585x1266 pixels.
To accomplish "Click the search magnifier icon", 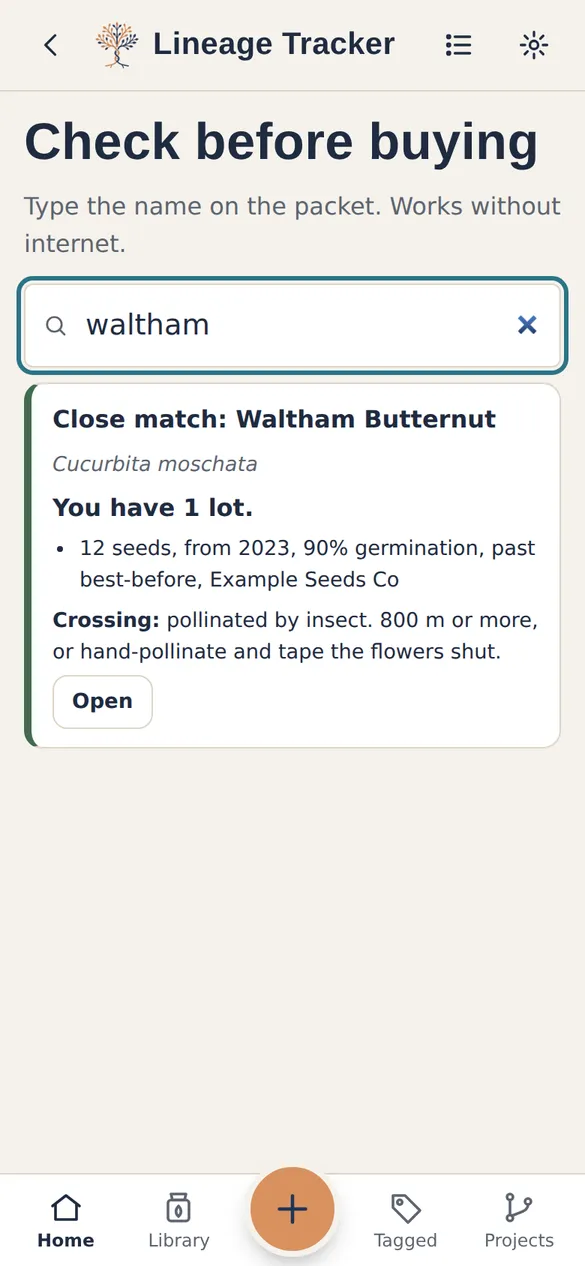I will click(57, 325).
